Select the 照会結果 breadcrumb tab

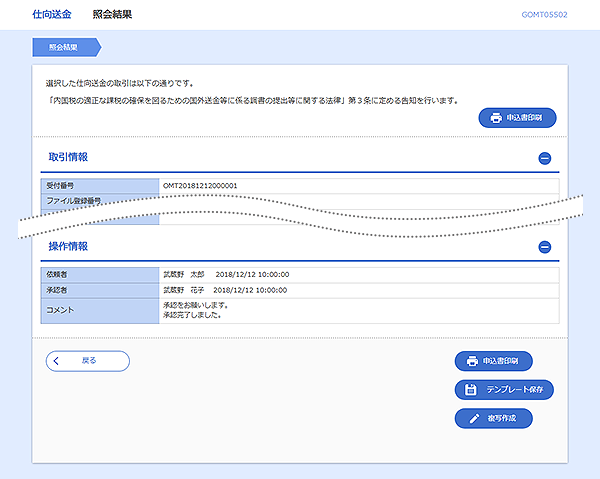tap(65, 47)
